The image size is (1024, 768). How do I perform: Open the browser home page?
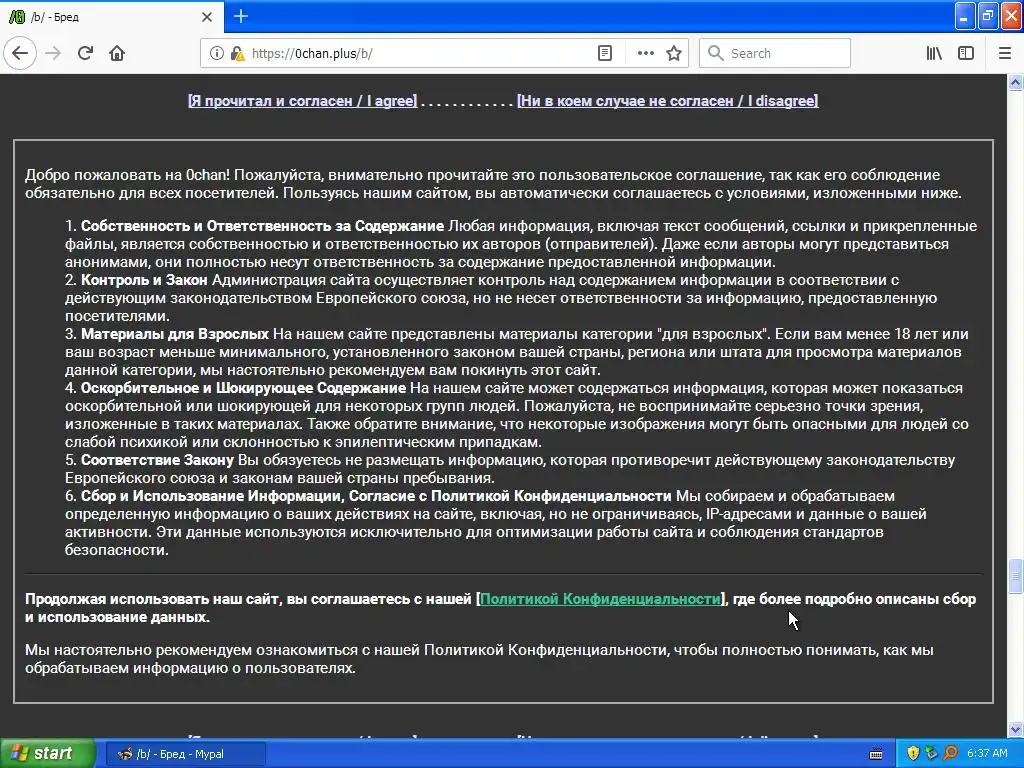[117, 53]
